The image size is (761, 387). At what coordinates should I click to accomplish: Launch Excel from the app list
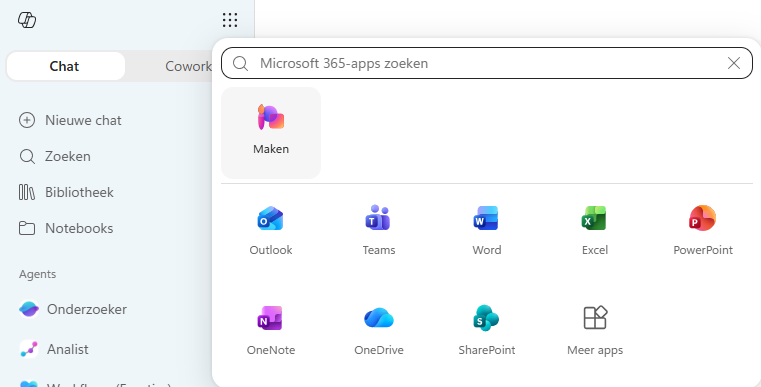(595, 230)
